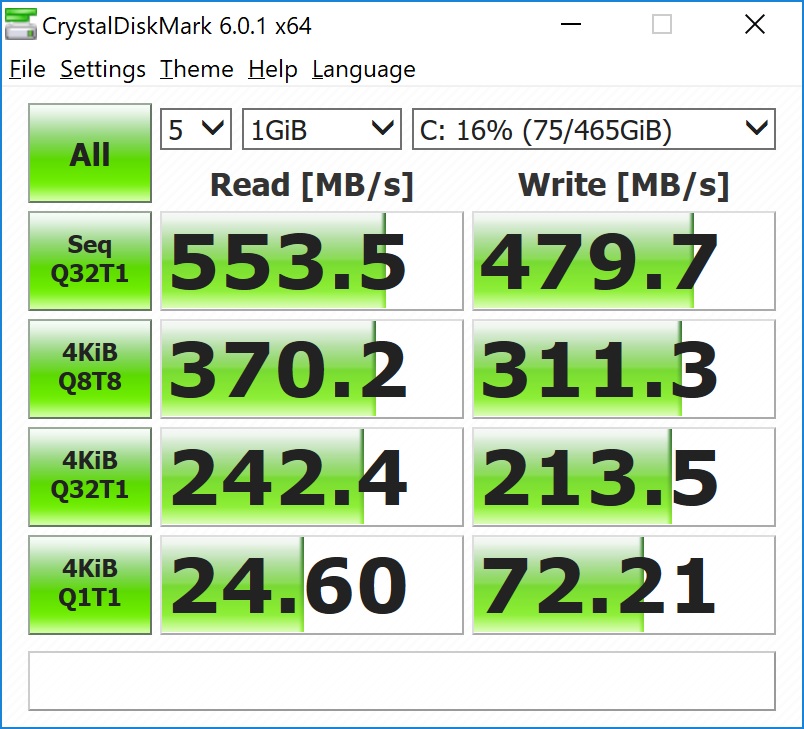Screen dimensions: 804x729
Task: Expand the test count dropdown showing 5
Action: coord(196,129)
